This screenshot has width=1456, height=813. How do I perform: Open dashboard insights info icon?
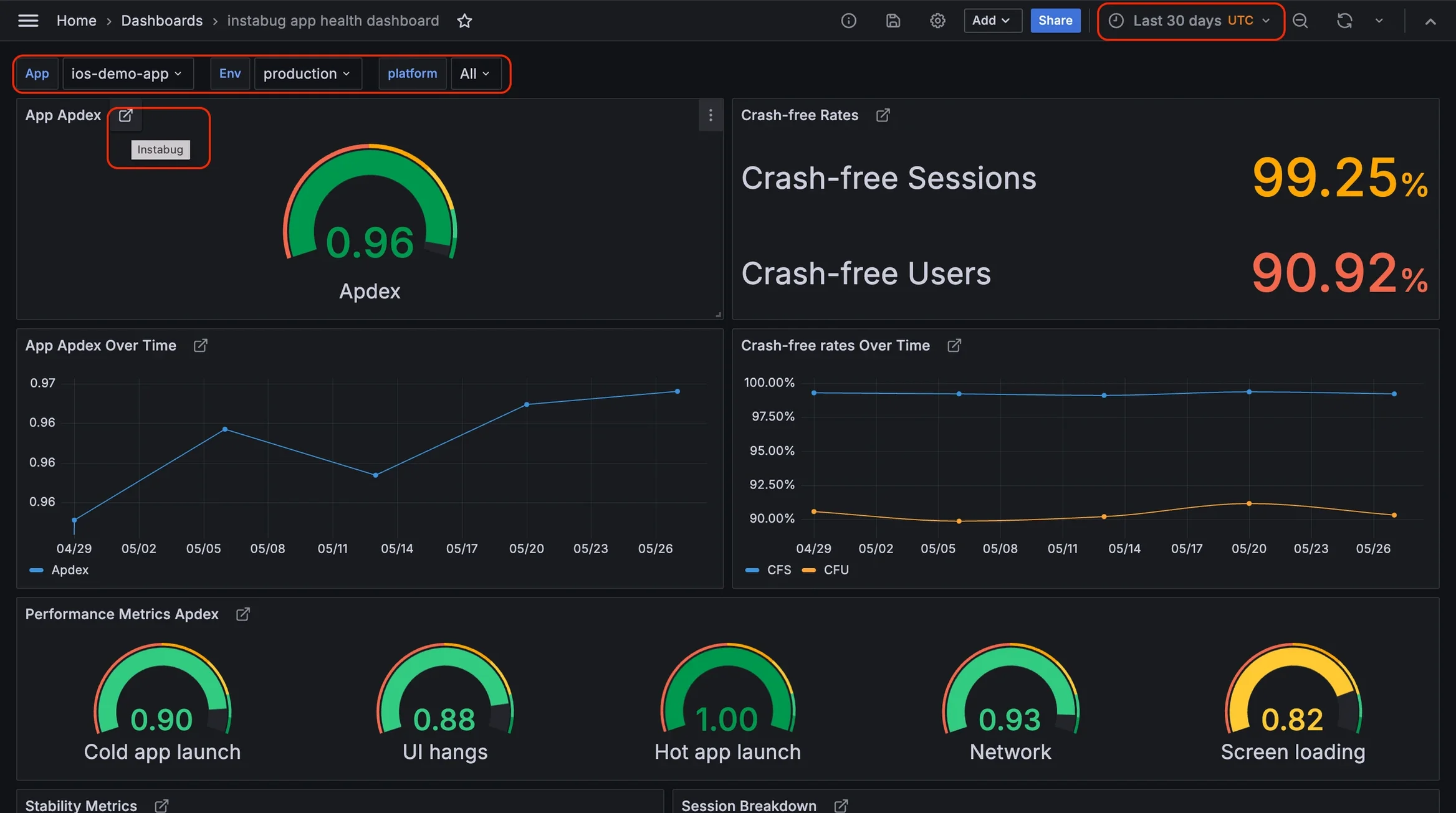tap(848, 21)
